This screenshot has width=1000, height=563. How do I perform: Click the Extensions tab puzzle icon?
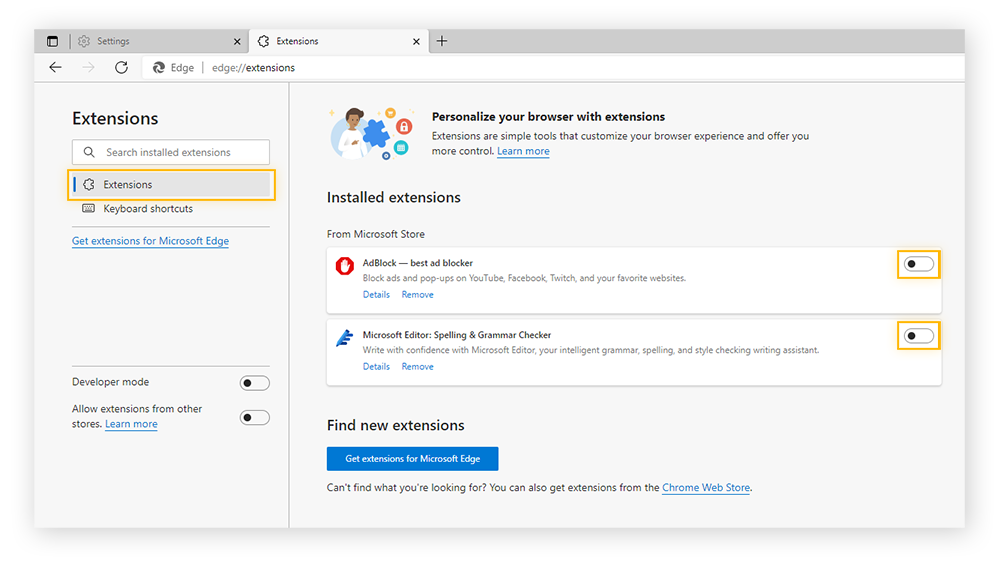tap(263, 41)
